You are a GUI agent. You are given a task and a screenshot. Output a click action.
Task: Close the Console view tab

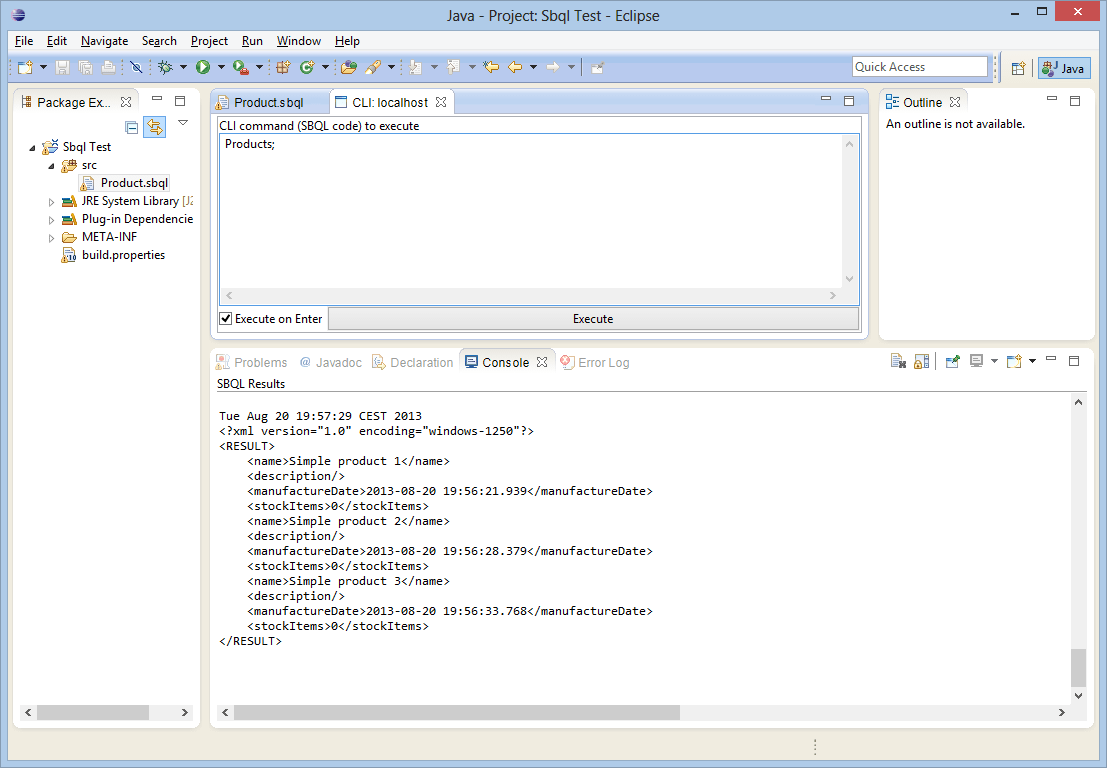(541, 361)
